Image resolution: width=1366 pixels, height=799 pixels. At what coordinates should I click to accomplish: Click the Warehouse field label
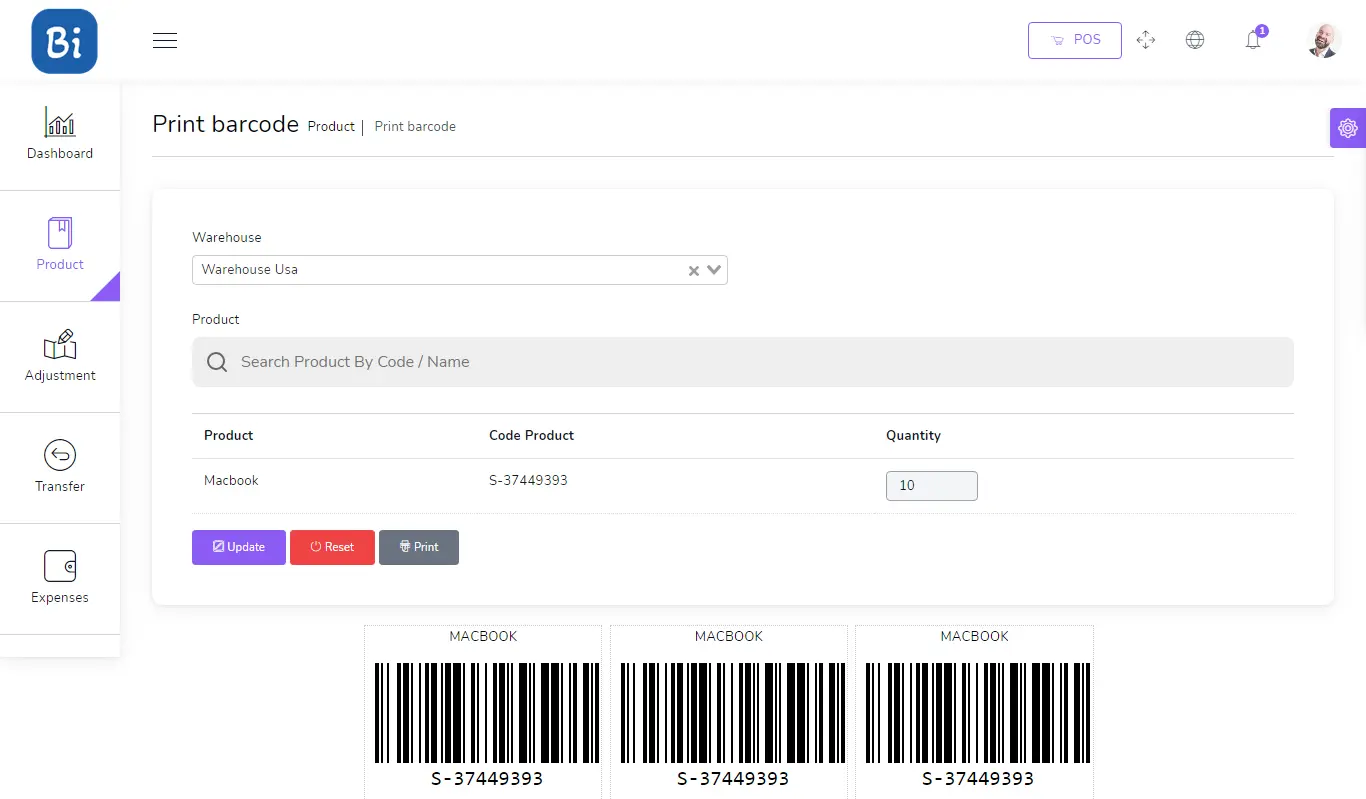(x=227, y=238)
